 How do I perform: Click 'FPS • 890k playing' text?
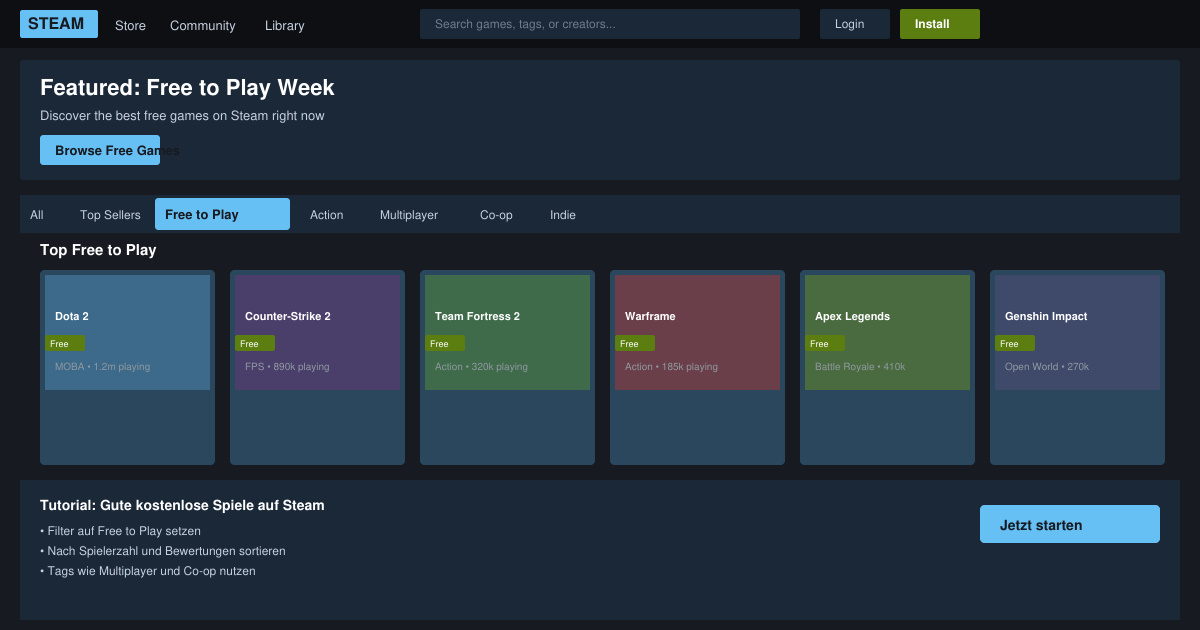tap(287, 367)
